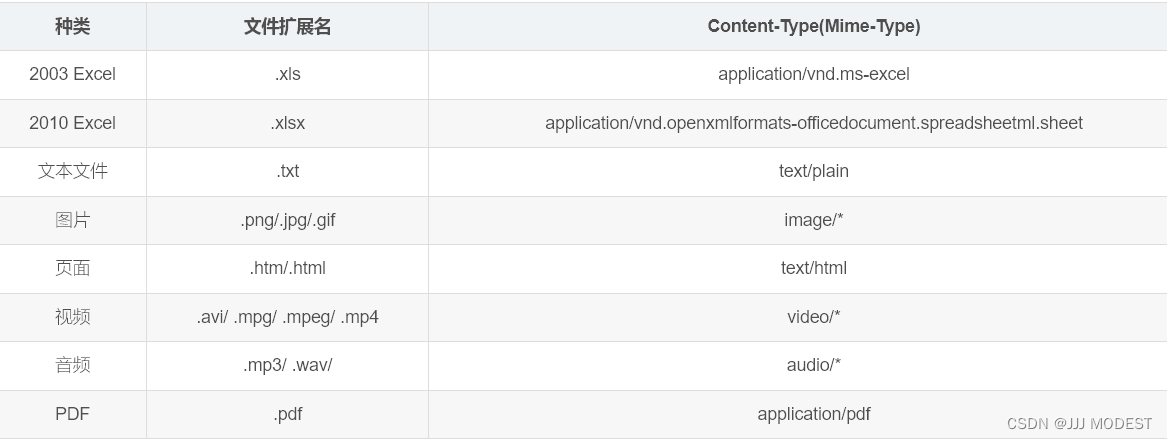The width and height of the screenshot is (1167, 439).
Task: Select the 图片 row label
Action: pyautogui.click(x=72, y=220)
